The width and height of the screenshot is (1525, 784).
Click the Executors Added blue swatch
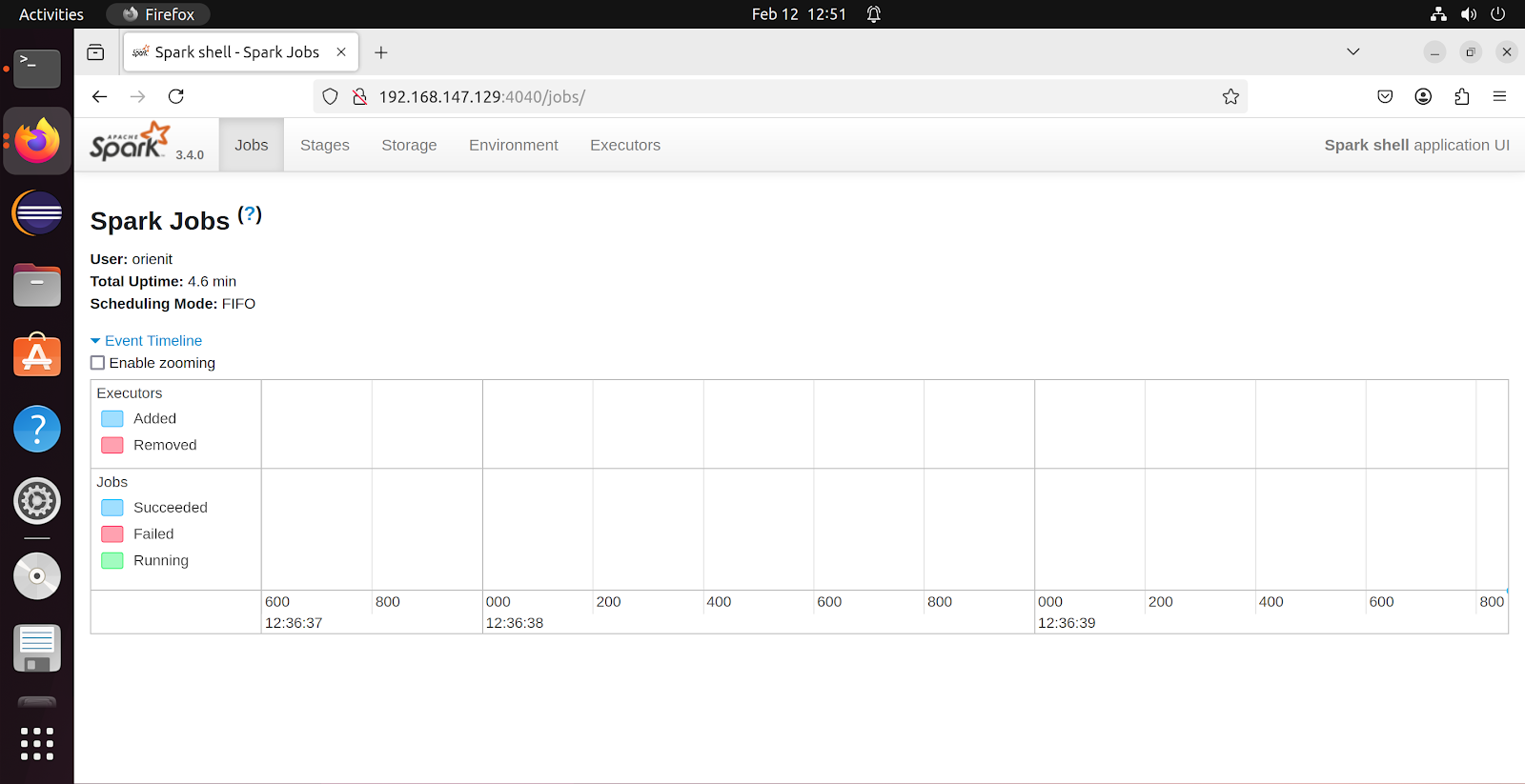[112, 418]
